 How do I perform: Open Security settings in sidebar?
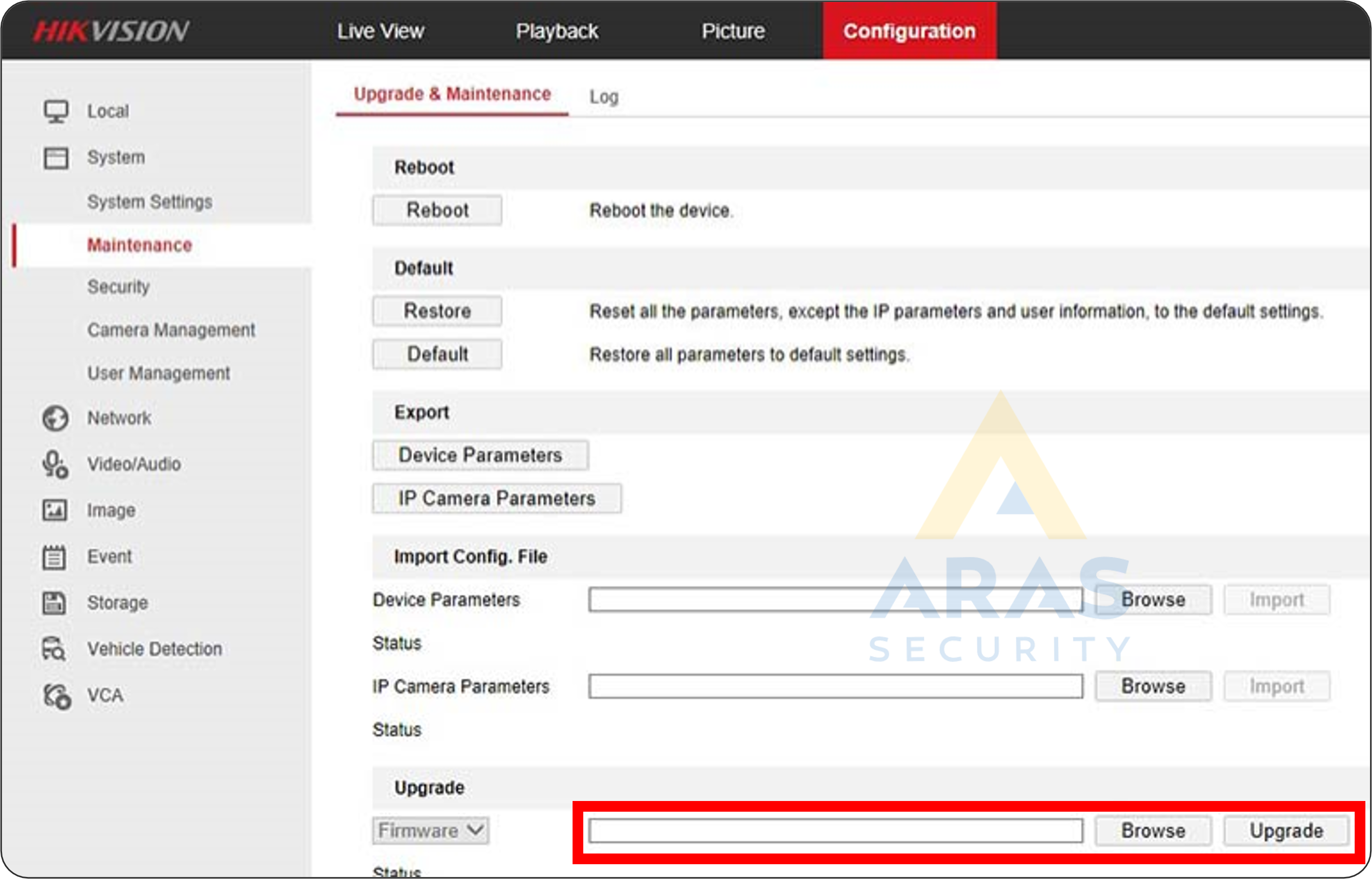click(118, 287)
